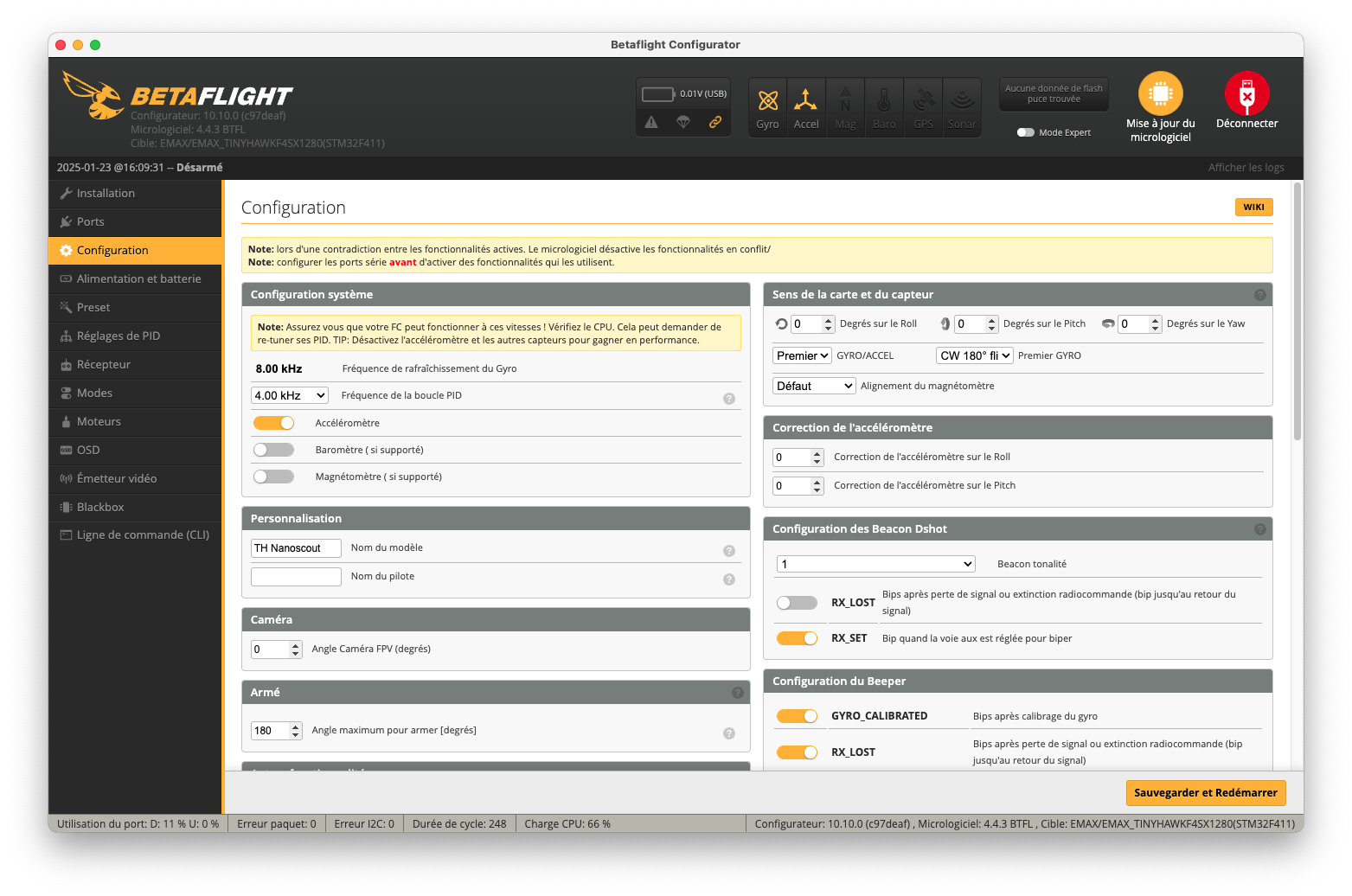Enable the Baromètre switch
This screenshot has height=896, width=1352.
273,450
